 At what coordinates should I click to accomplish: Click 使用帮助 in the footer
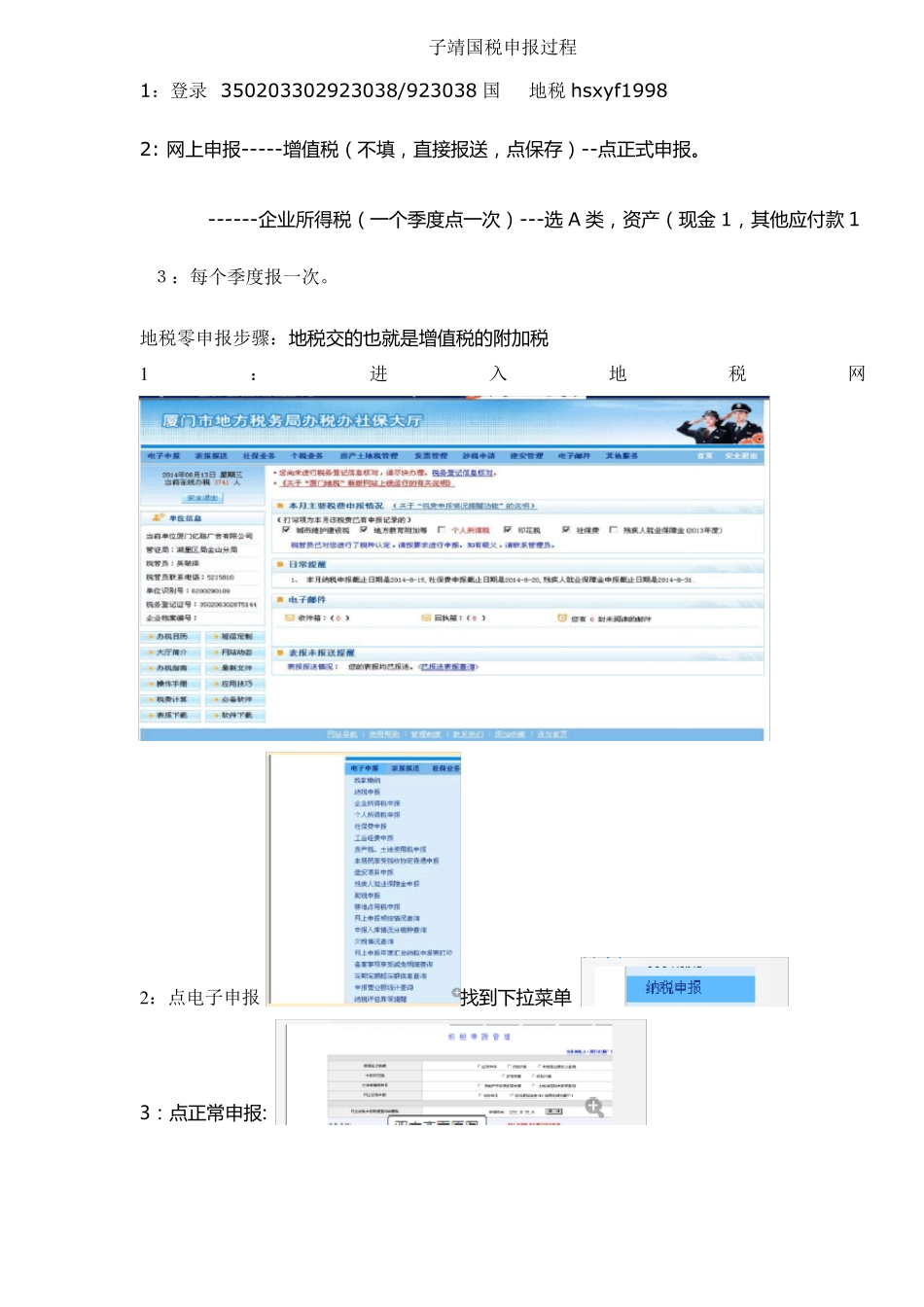coord(384,734)
